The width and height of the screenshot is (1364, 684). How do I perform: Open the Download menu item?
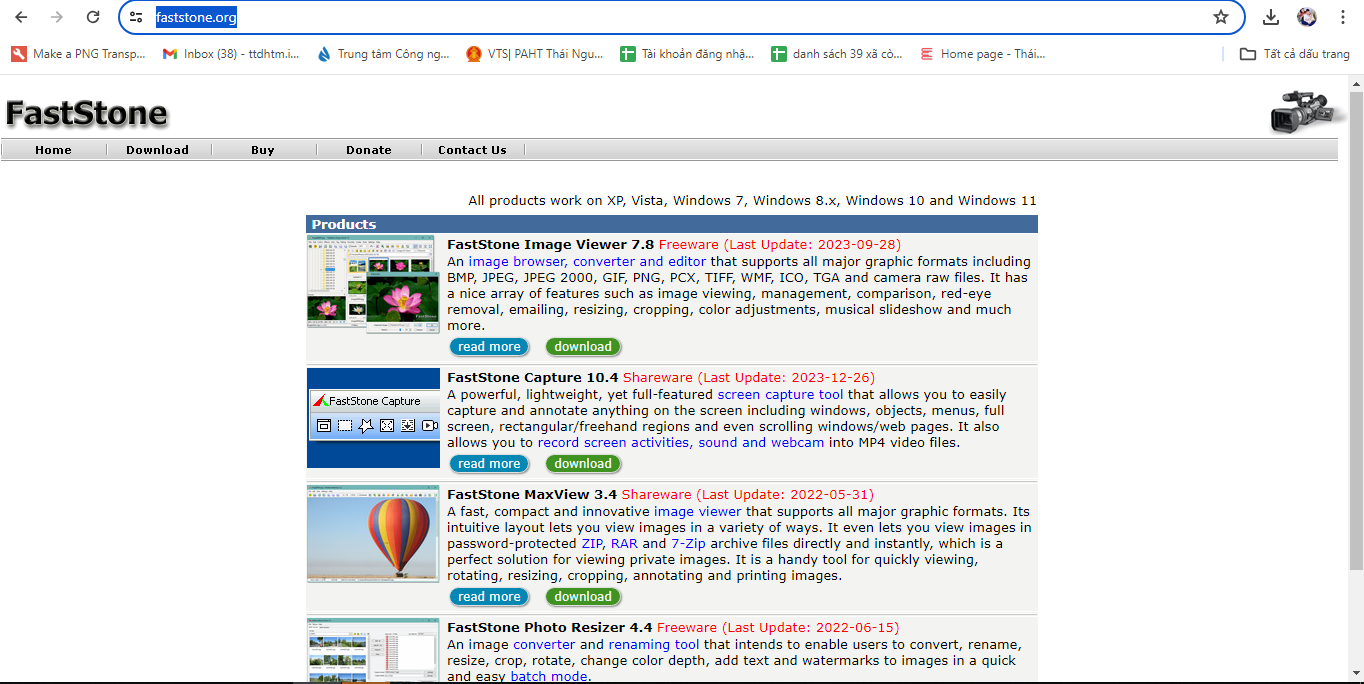click(x=157, y=150)
